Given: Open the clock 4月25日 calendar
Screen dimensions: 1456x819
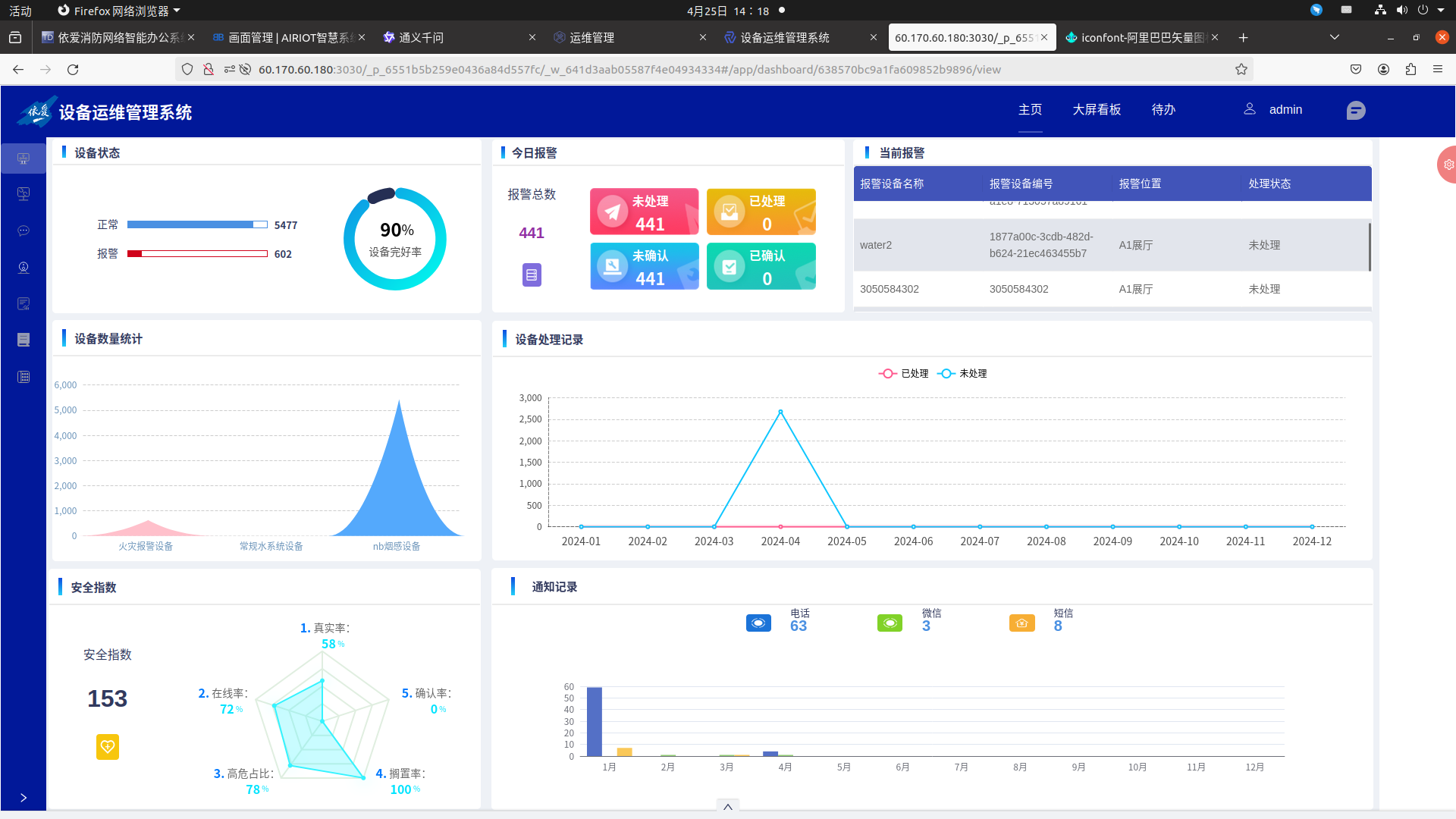Looking at the screenshot, I should click(727, 11).
